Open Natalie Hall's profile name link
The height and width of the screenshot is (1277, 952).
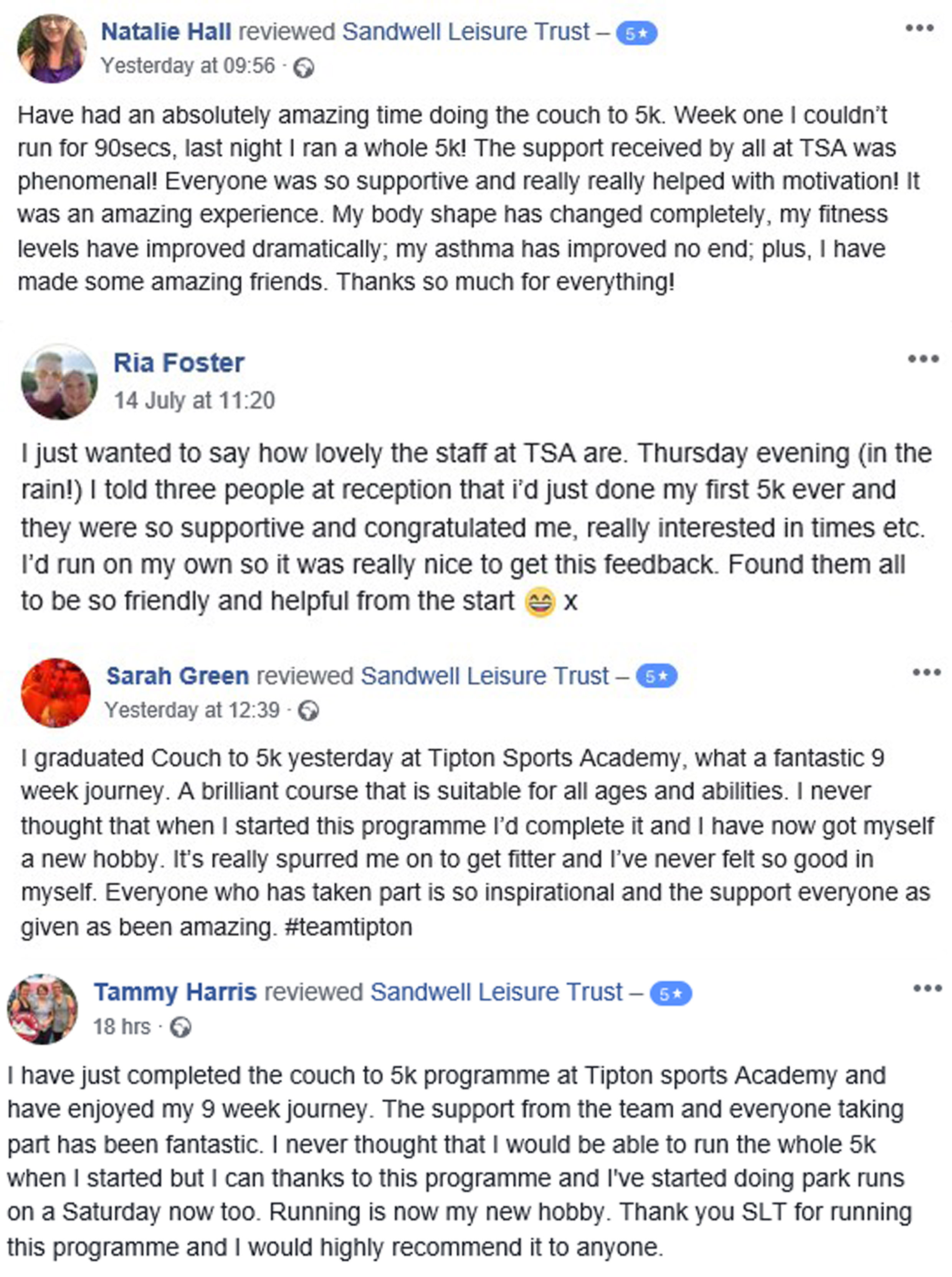point(166,32)
